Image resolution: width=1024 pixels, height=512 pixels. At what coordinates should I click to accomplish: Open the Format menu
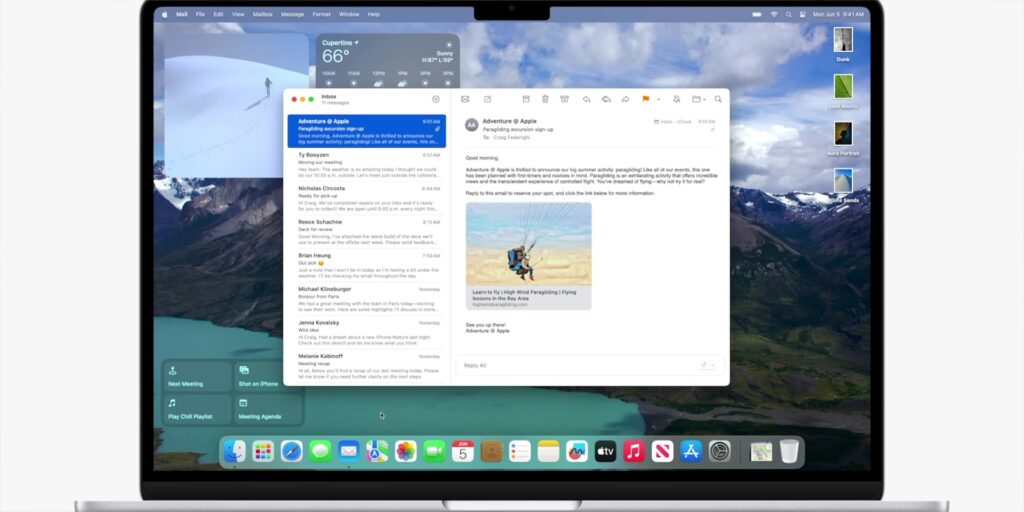click(321, 14)
